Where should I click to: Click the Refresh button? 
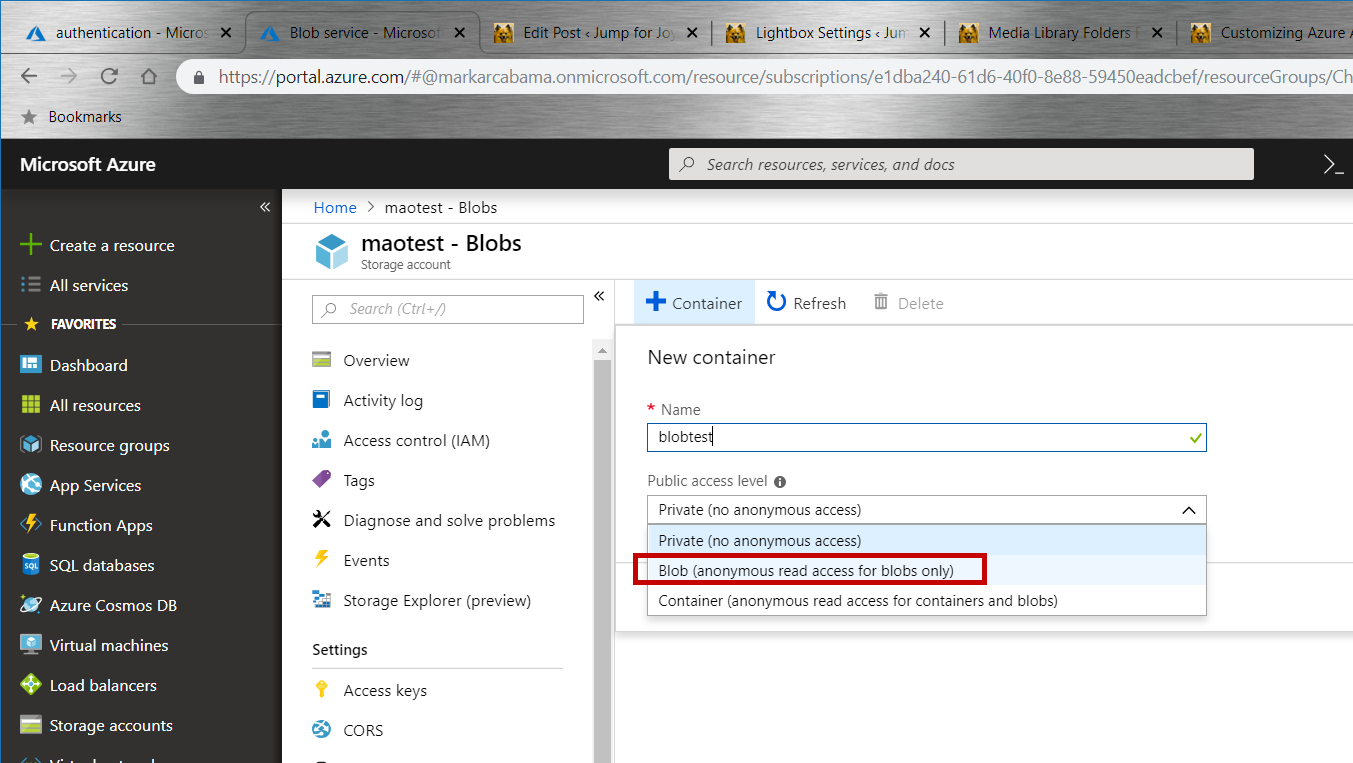[x=806, y=302]
